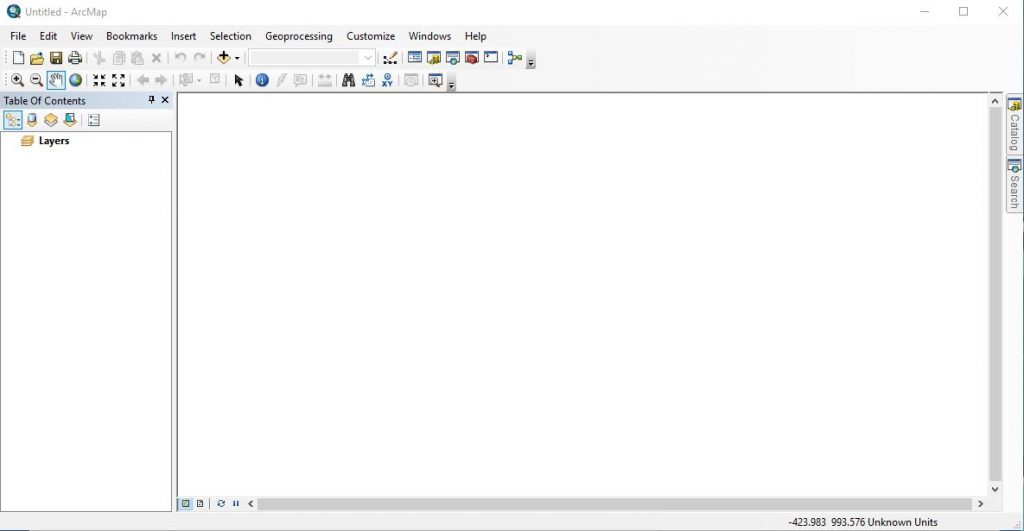1024x531 pixels.
Task: Open the View menu
Action: pos(82,36)
